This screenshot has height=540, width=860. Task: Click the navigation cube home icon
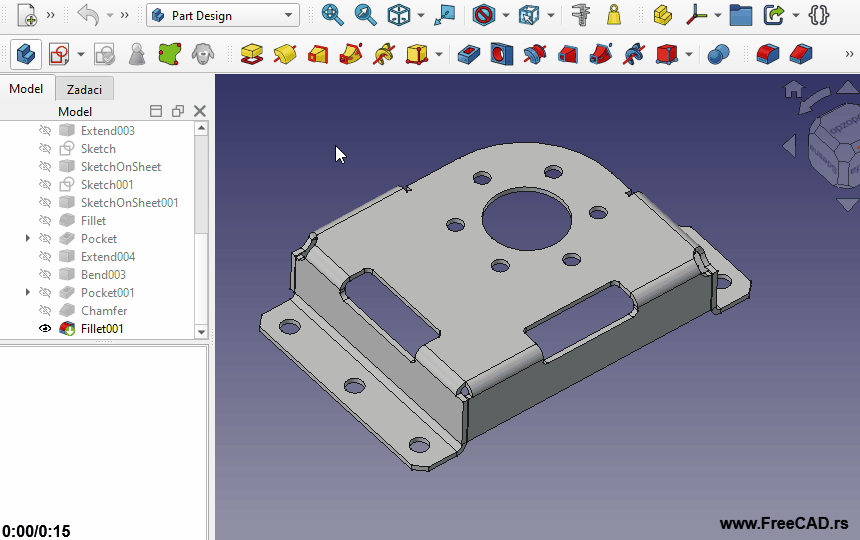pos(793,89)
